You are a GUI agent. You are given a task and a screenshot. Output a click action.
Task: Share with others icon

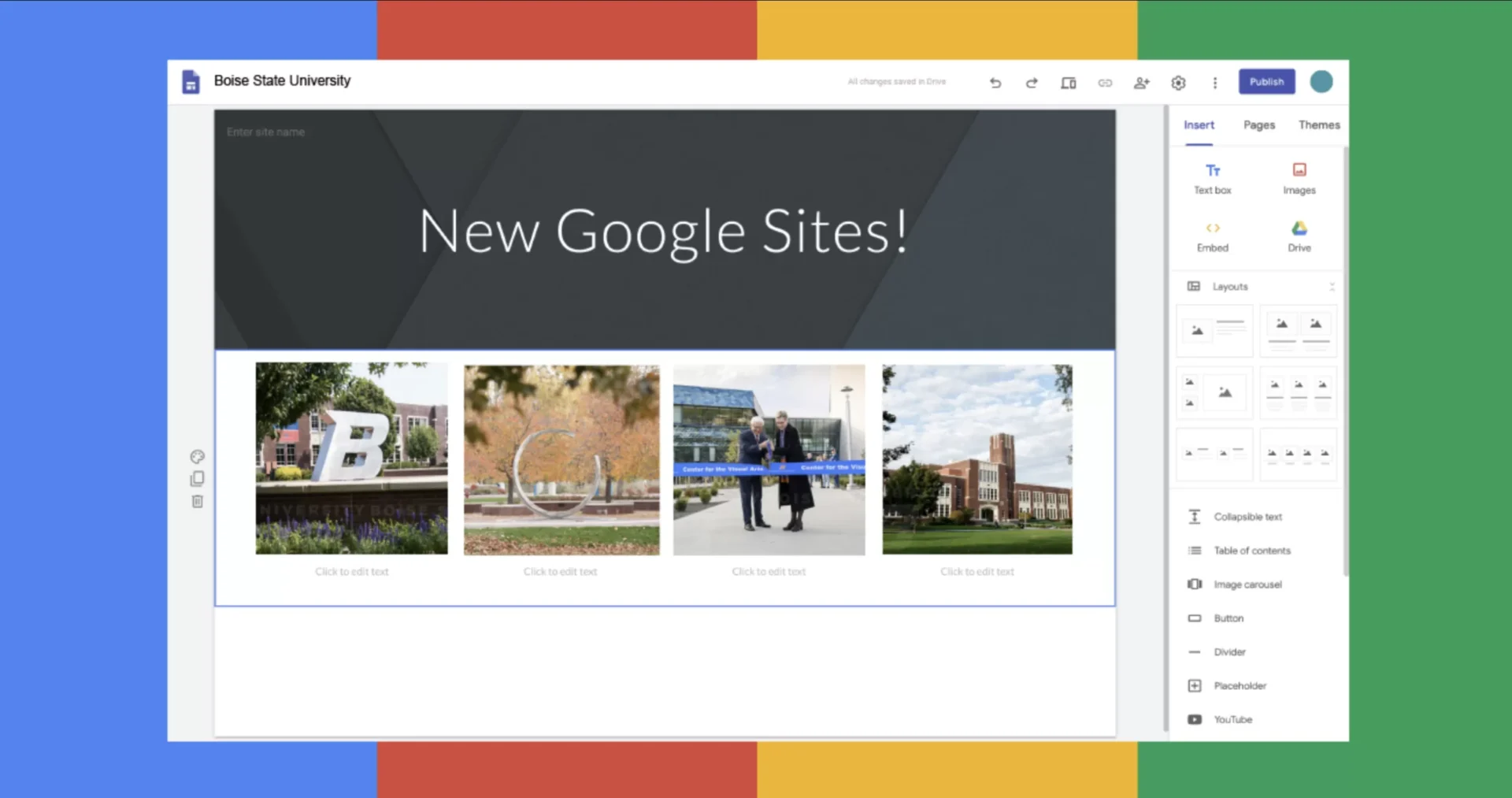coord(1141,83)
